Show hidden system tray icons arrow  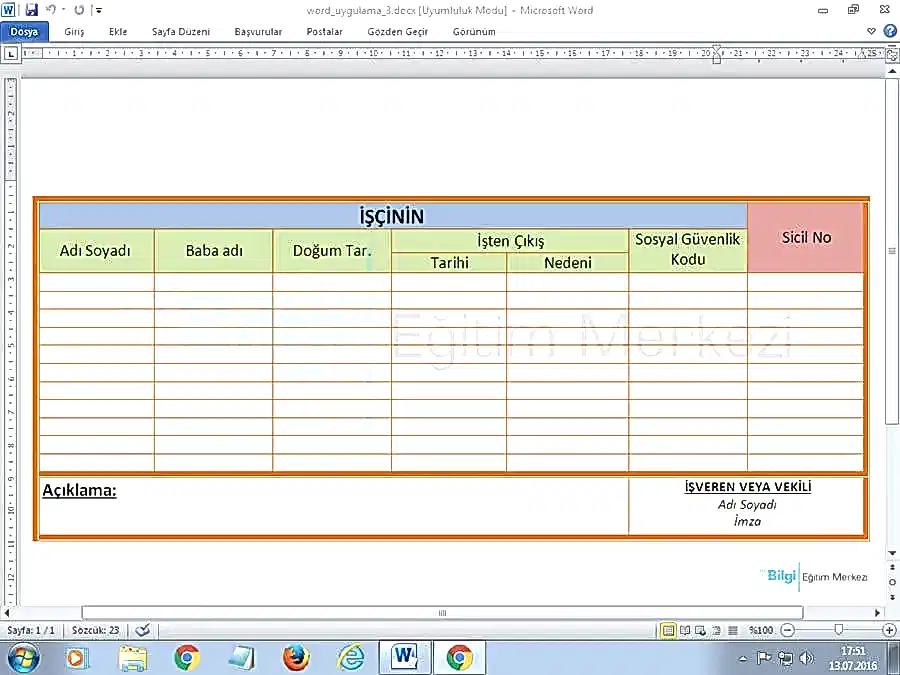click(743, 658)
